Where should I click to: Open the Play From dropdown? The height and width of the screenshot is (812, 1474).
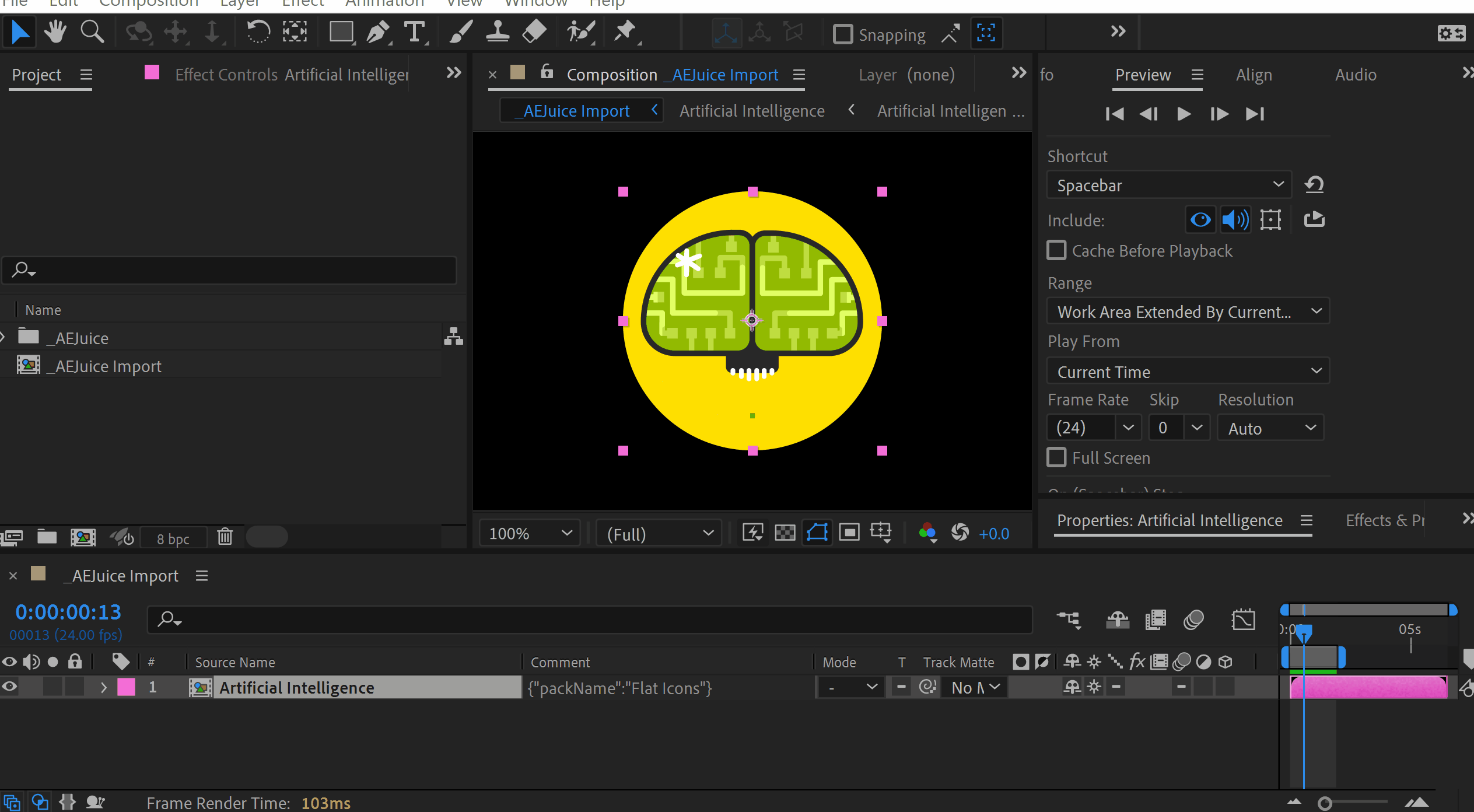point(1187,371)
